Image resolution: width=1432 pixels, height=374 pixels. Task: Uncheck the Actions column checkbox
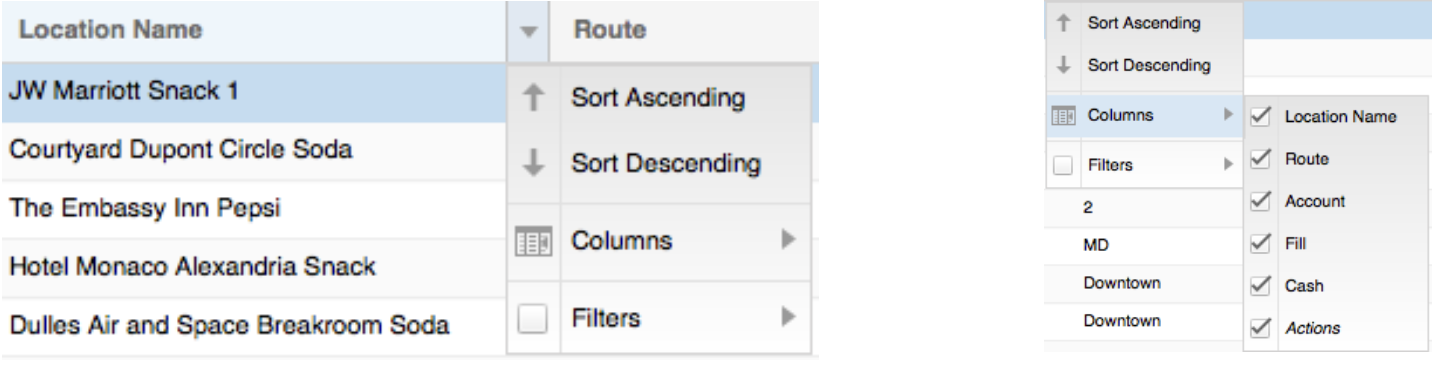click(x=1261, y=328)
